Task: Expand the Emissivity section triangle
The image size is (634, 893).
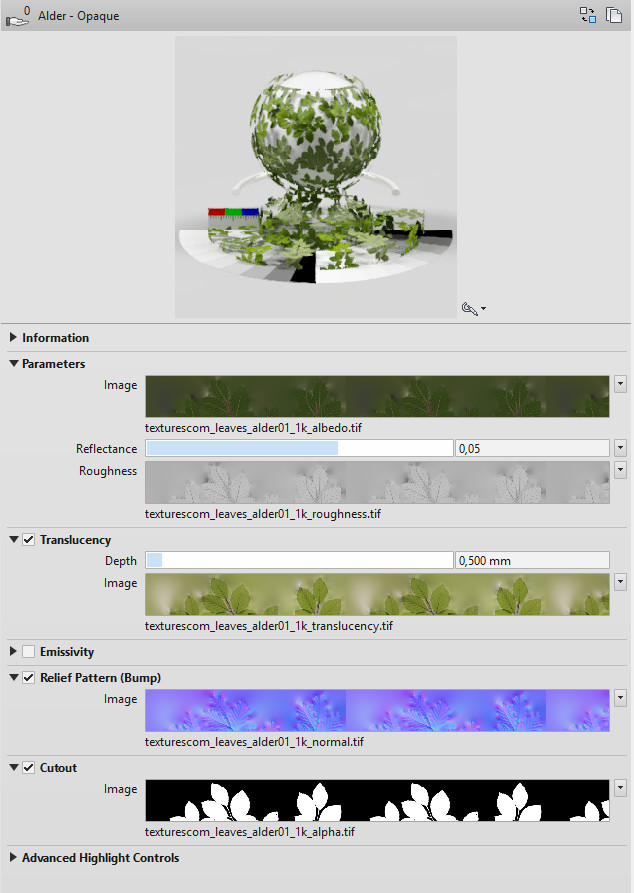Action: coord(13,651)
